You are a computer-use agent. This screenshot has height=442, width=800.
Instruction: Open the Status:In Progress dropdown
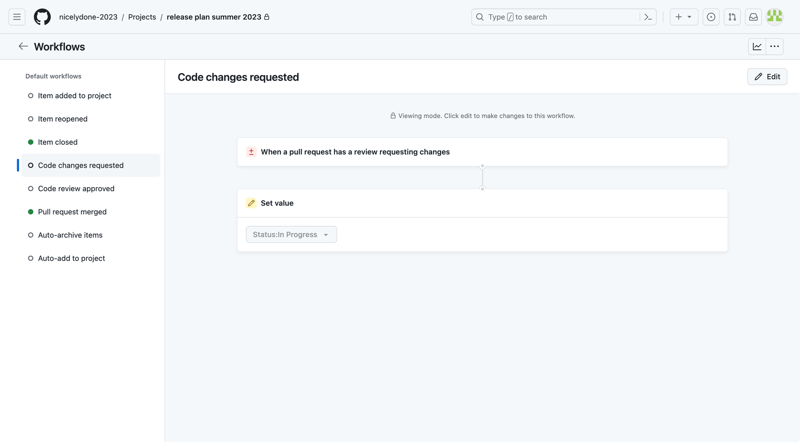pos(291,234)
